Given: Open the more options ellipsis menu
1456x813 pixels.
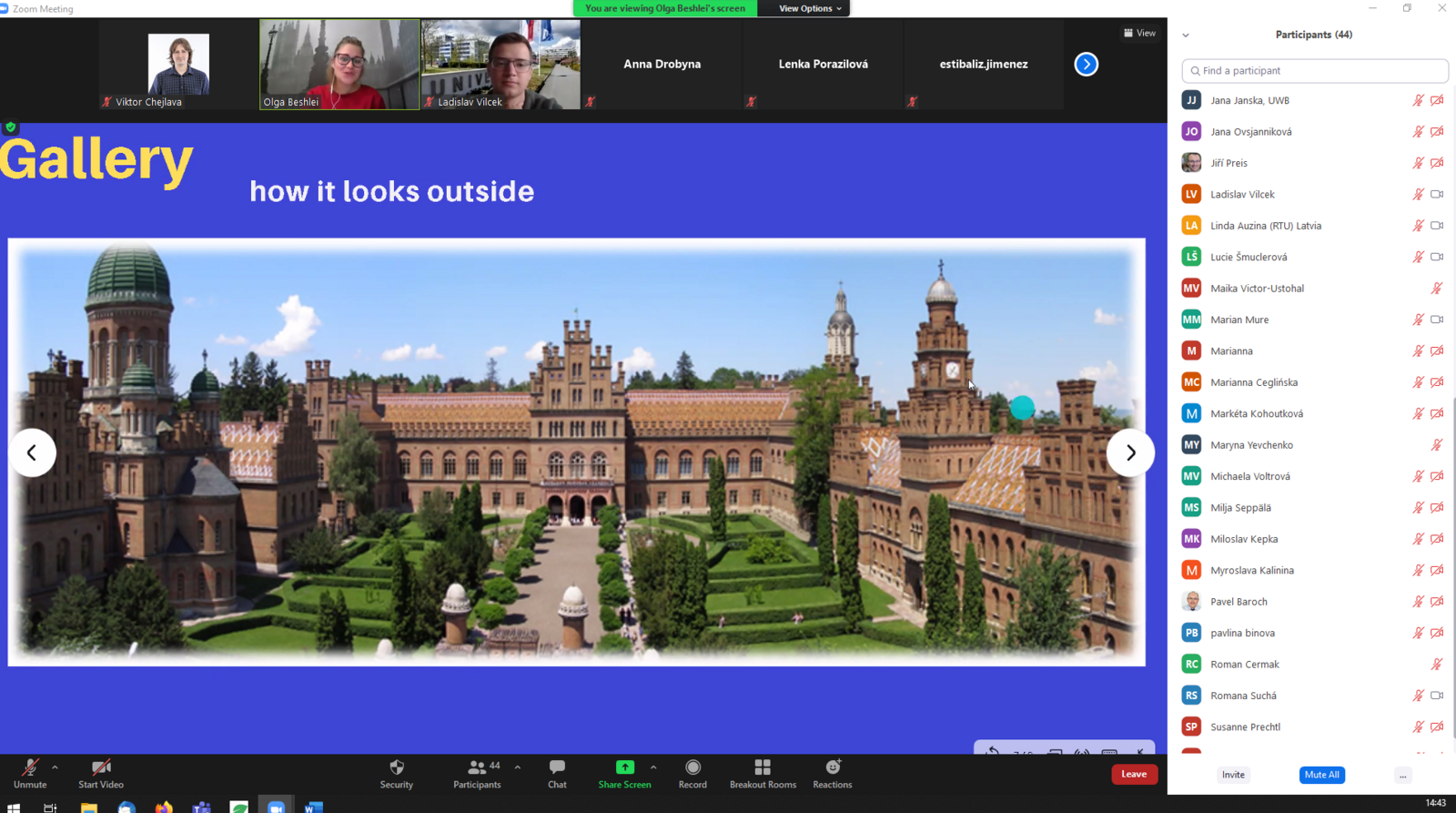Looking at the screenshot, I should pos(1402,776).
